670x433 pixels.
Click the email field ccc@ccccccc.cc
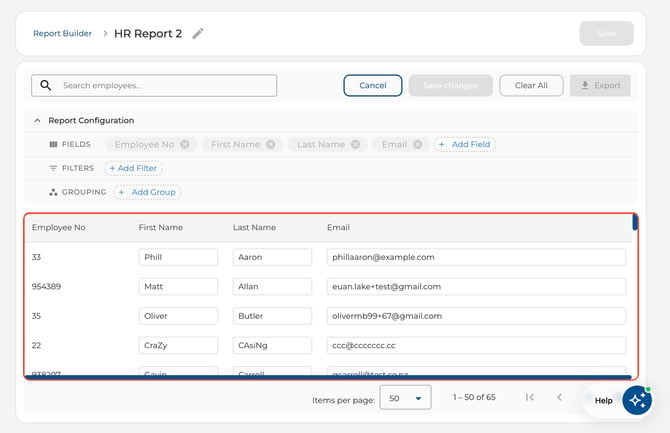(476, 345)
